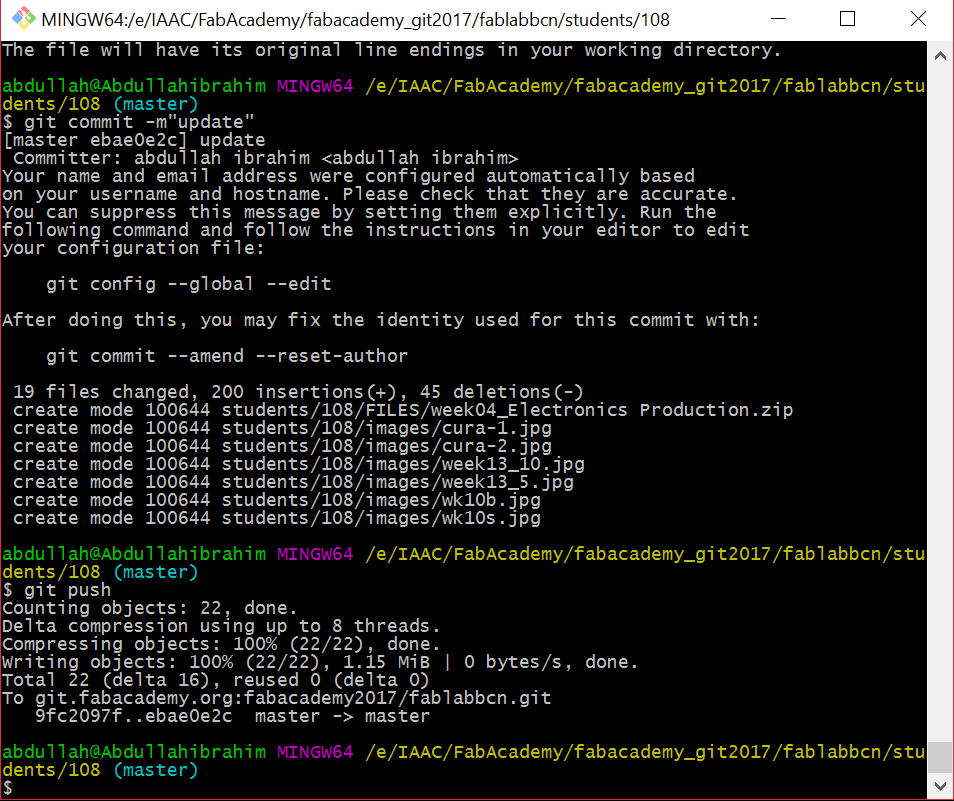
Task: Close the MINGW64 terminal window
Action: [918, 19]
